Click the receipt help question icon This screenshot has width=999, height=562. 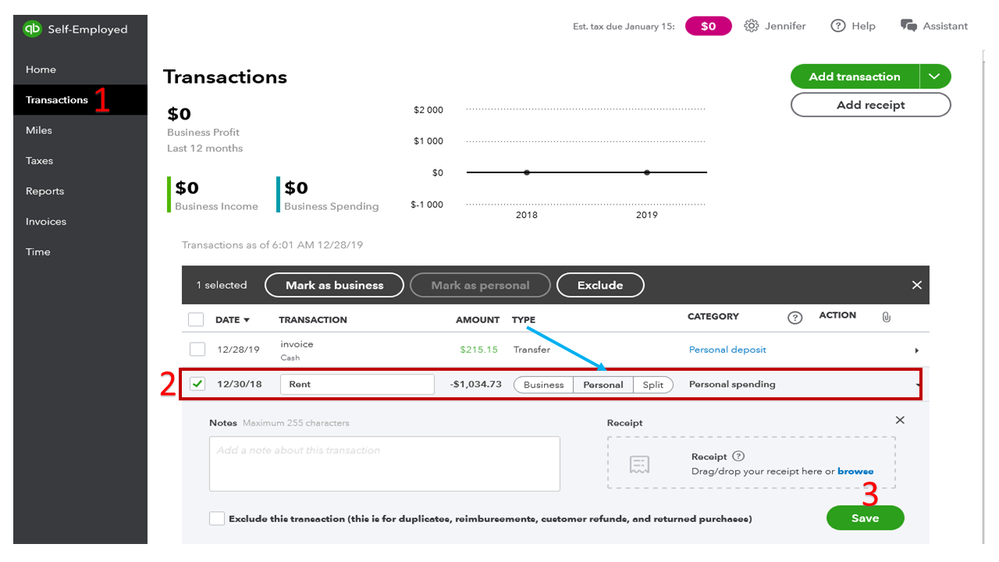click(x=739, y=456)
